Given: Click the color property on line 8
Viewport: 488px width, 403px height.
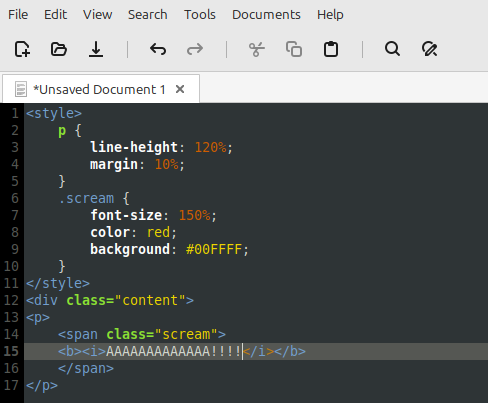Looking at the screenshot, I should [110, 232].
